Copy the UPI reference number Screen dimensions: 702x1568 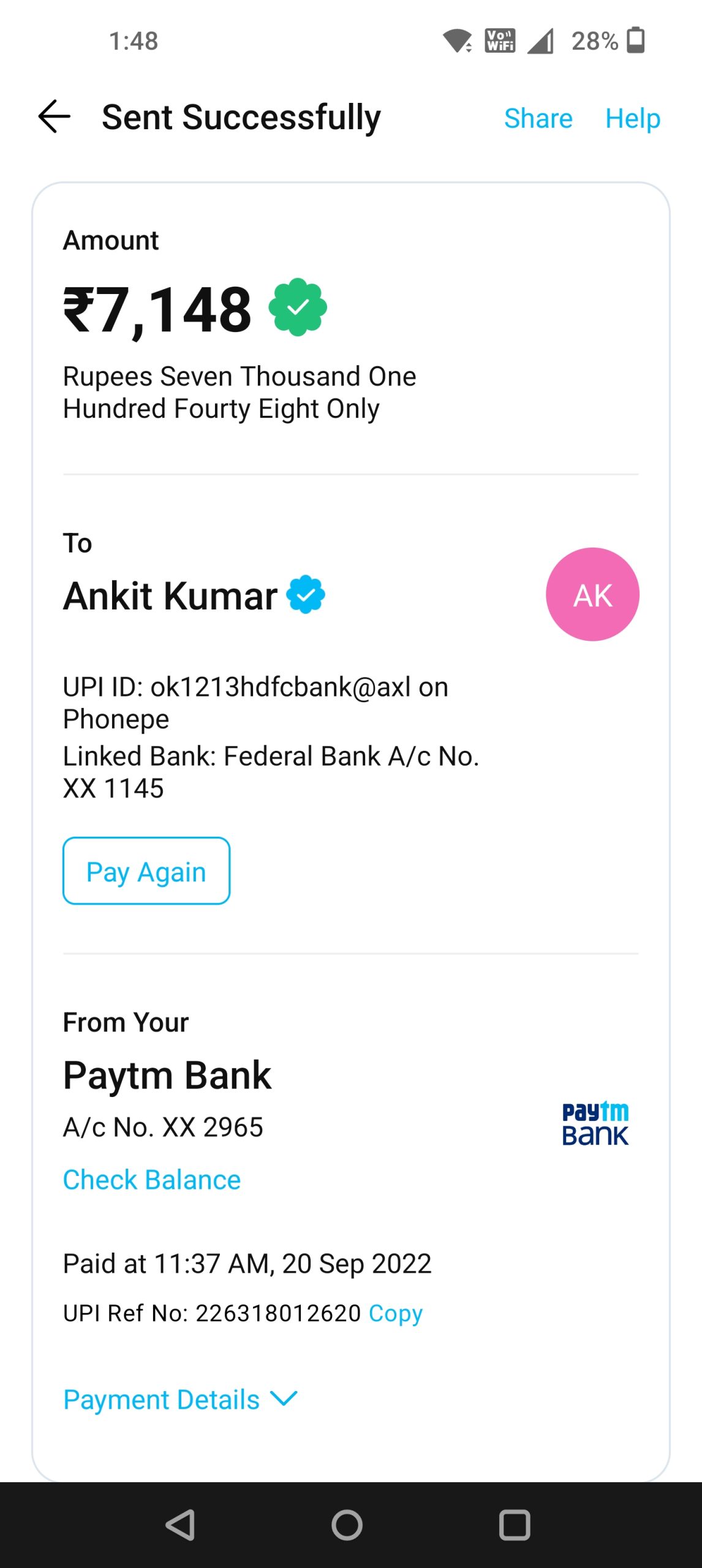[x=396, y=1313]
